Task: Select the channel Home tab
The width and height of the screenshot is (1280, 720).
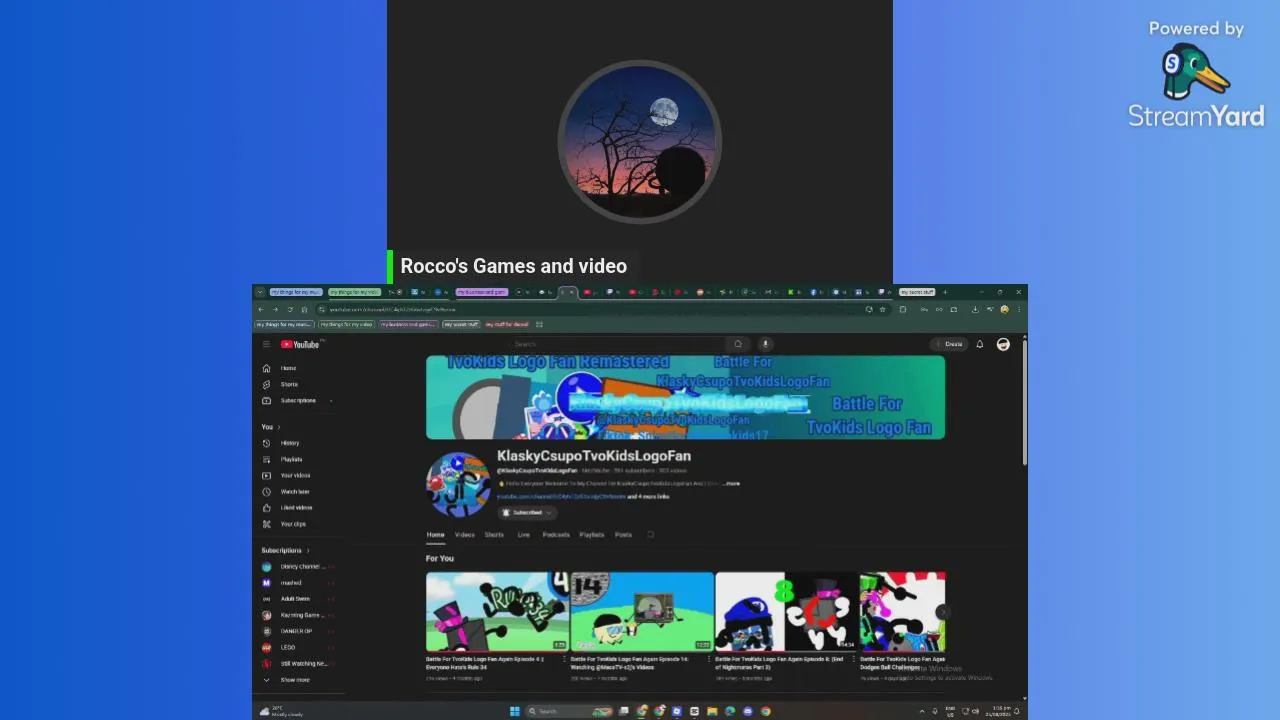Action: point(436,534)
